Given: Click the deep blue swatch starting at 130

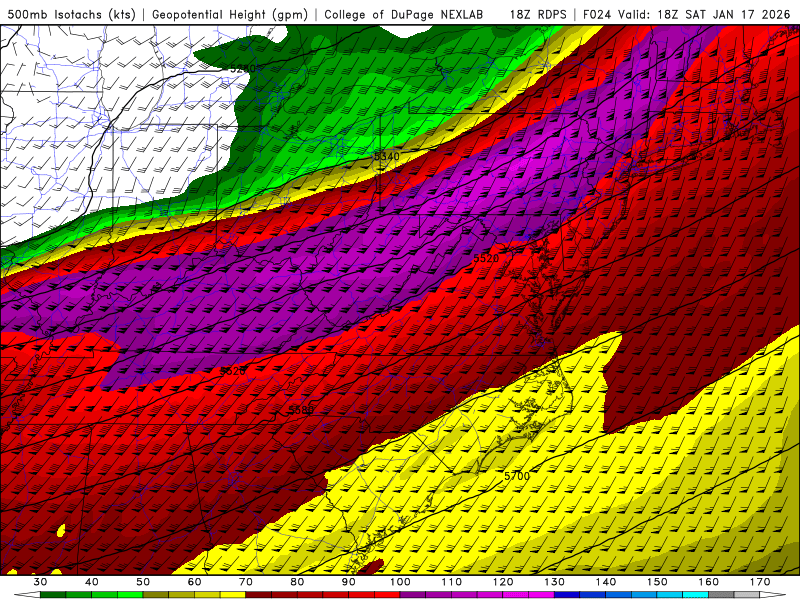Looking at the screenshot, I should coord(567,596).
